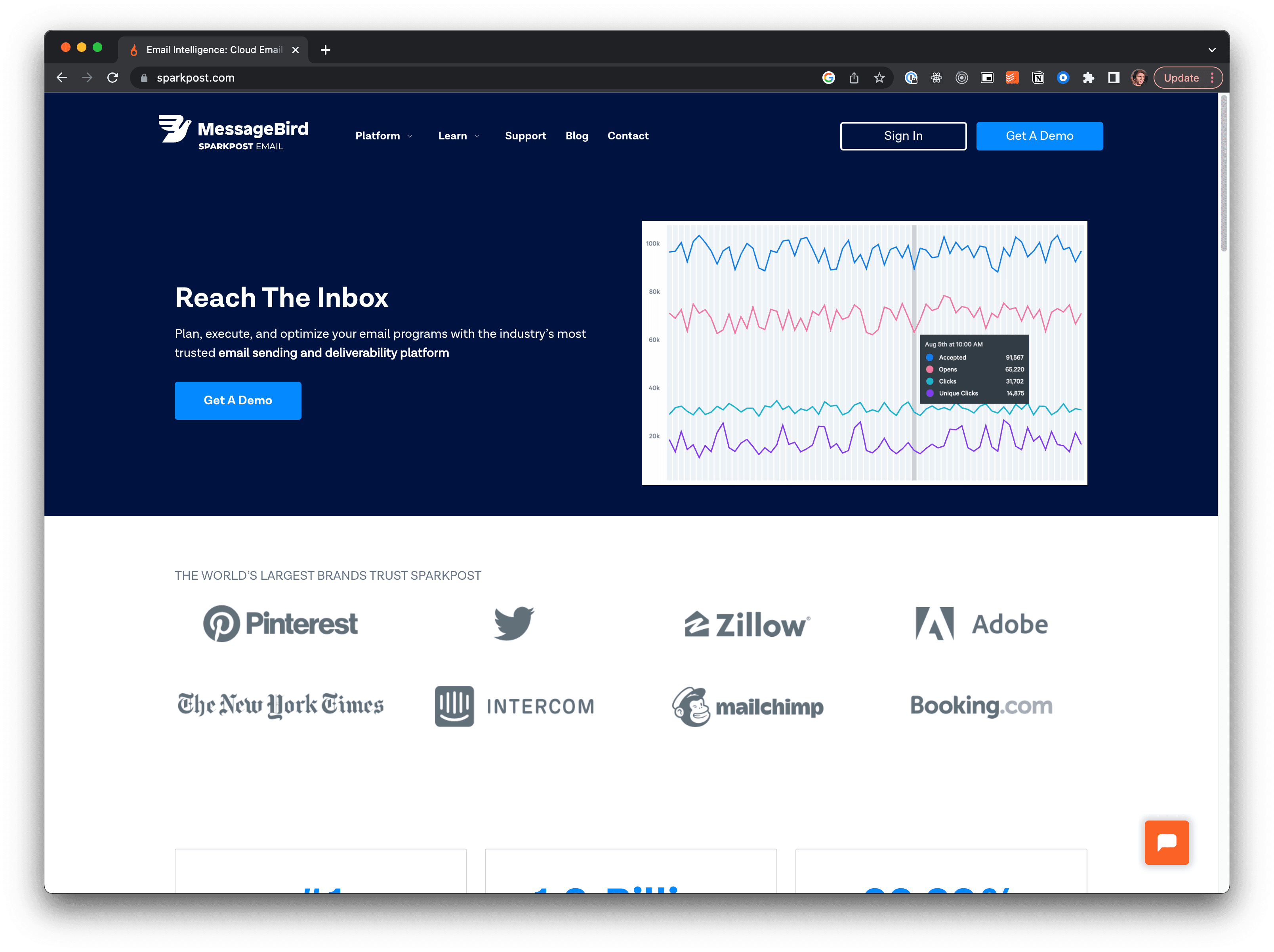This screenshot has height=952, width=1274.
Task: Expand the Learn navigation dropdown
Action: 458,136
